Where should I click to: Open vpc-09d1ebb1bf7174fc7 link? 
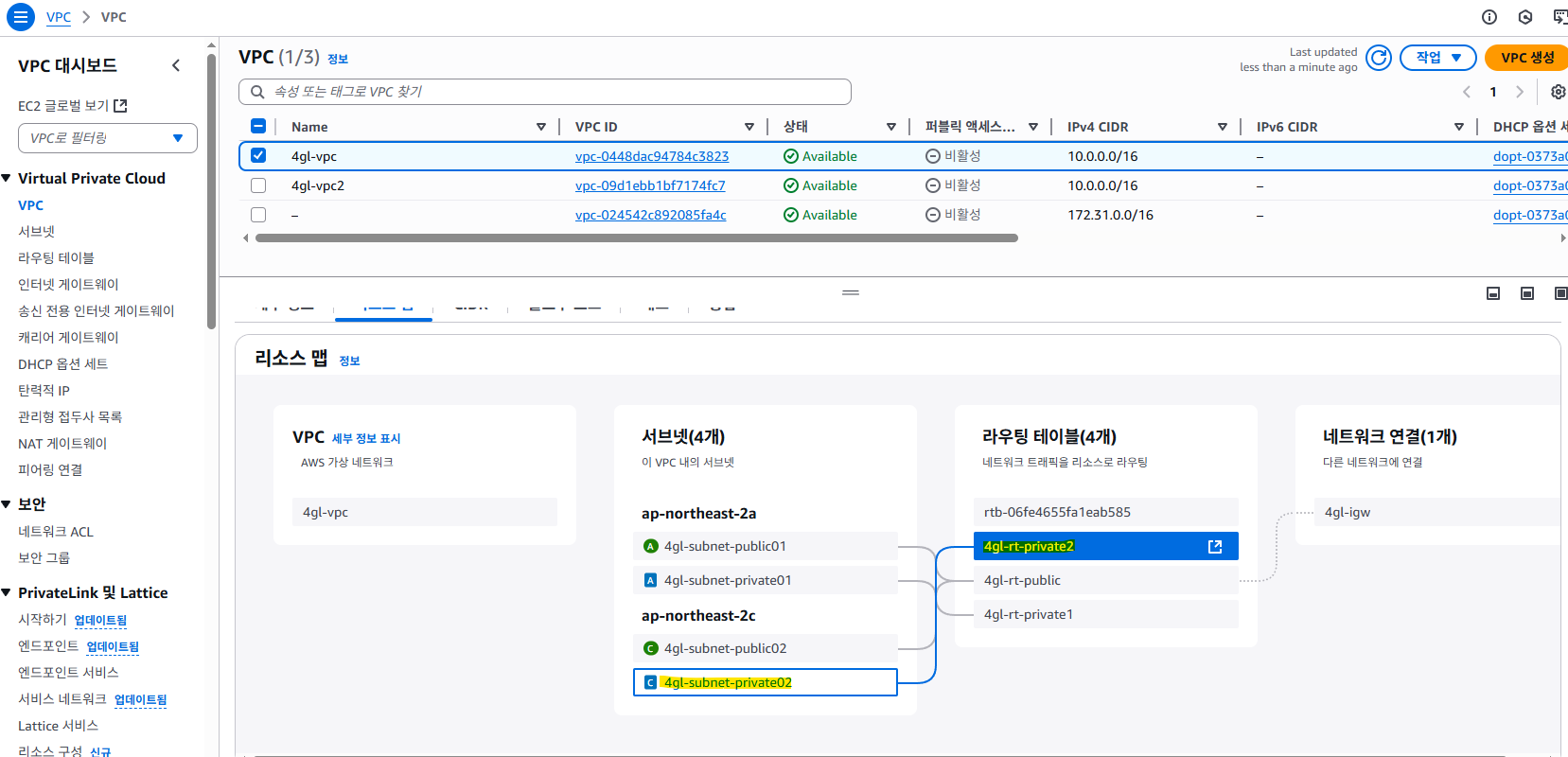click(x=650, y=185)
